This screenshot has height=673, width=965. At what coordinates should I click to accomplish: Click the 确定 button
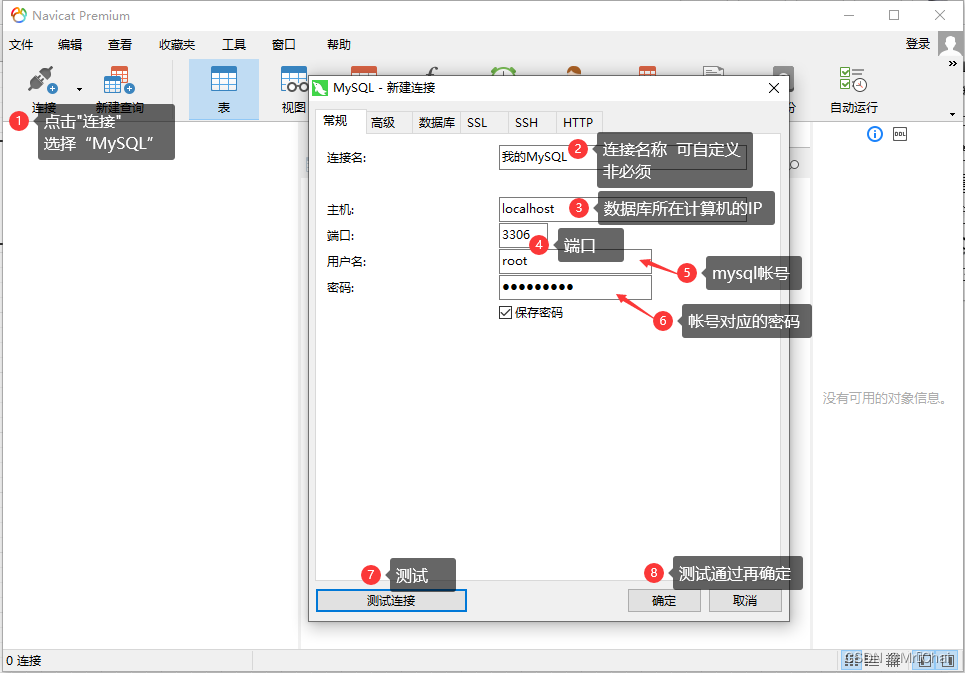click(x=664, y=600)
